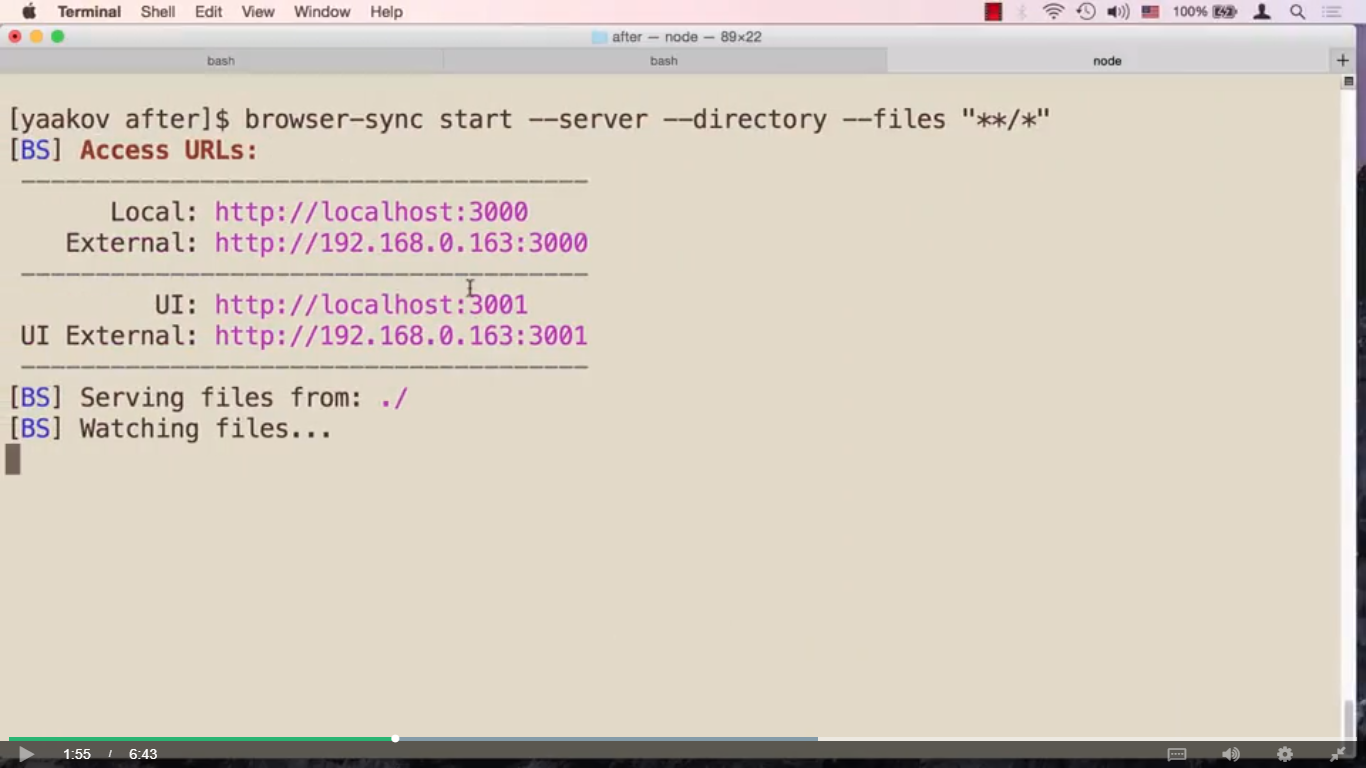
Task: Toggle subtitles with the captions icon
Action: [1177, 754]
